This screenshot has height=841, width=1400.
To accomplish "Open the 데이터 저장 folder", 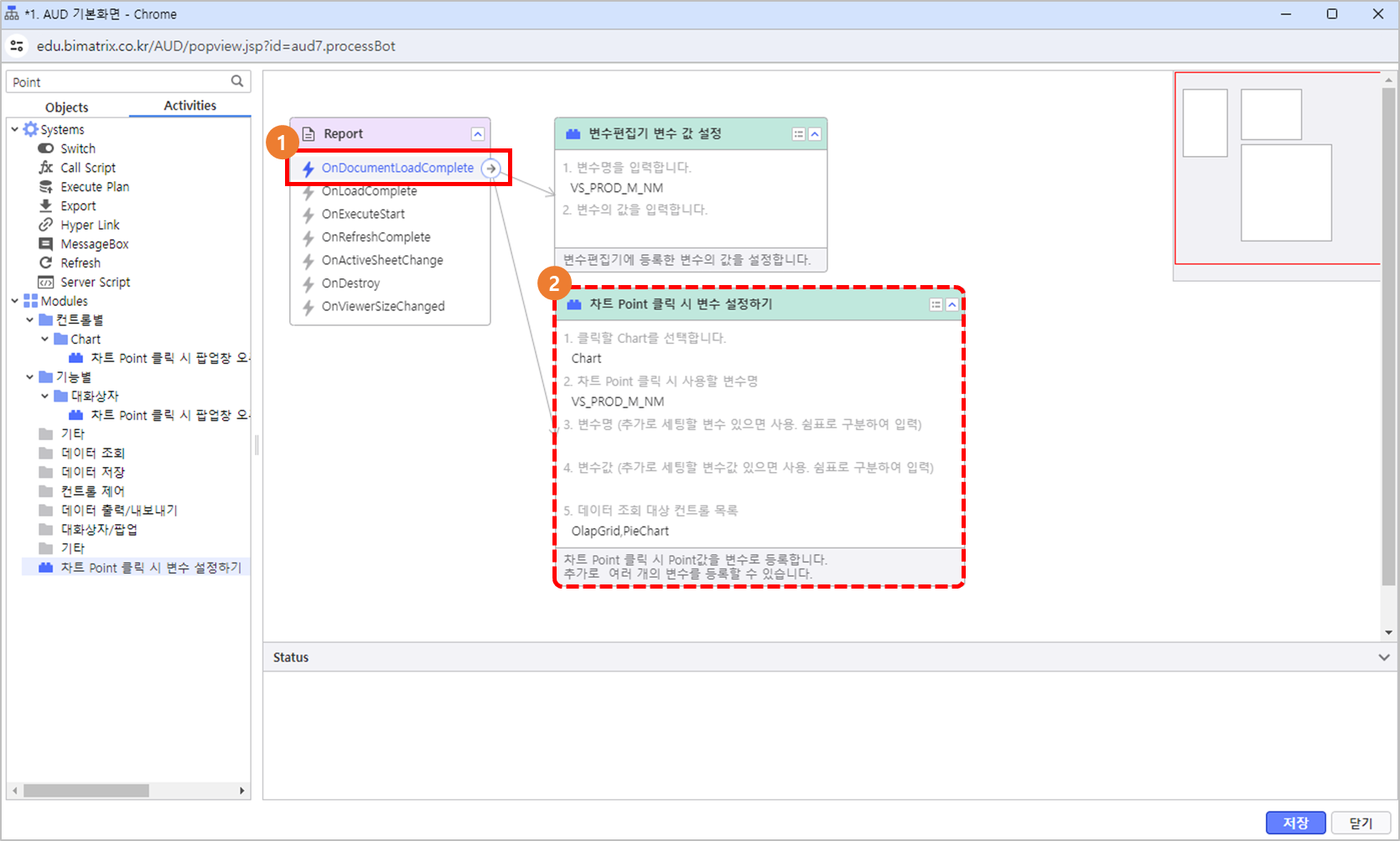I will pos(93,472).
